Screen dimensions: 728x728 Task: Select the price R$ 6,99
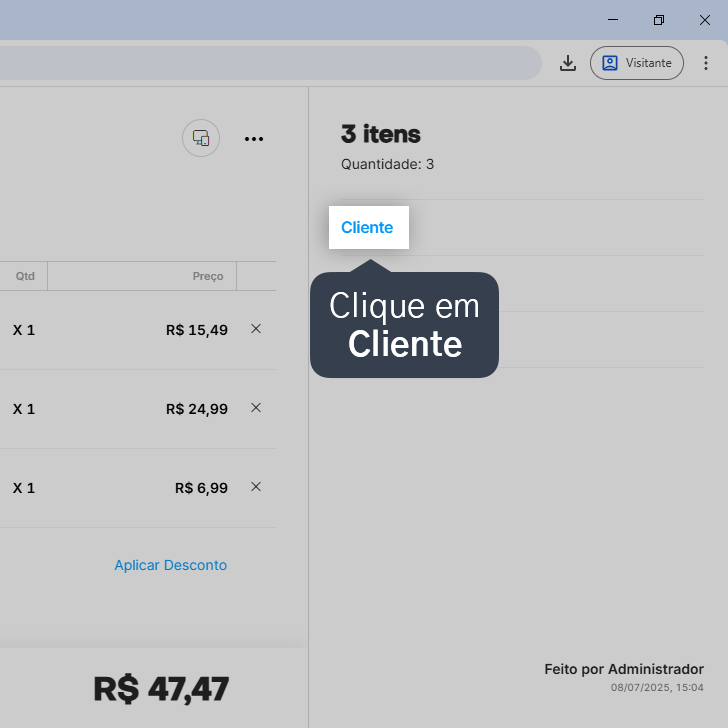[201, 488]
